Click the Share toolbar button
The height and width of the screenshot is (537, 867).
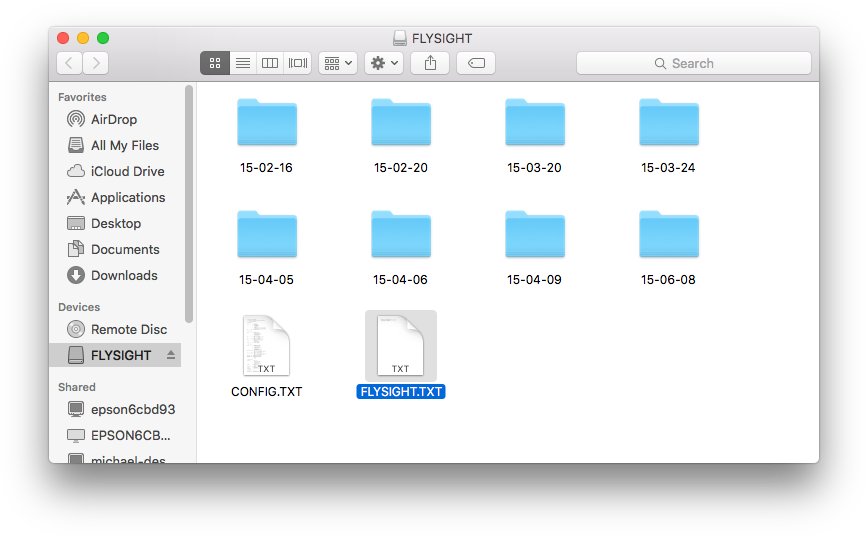tap(430, 63)
